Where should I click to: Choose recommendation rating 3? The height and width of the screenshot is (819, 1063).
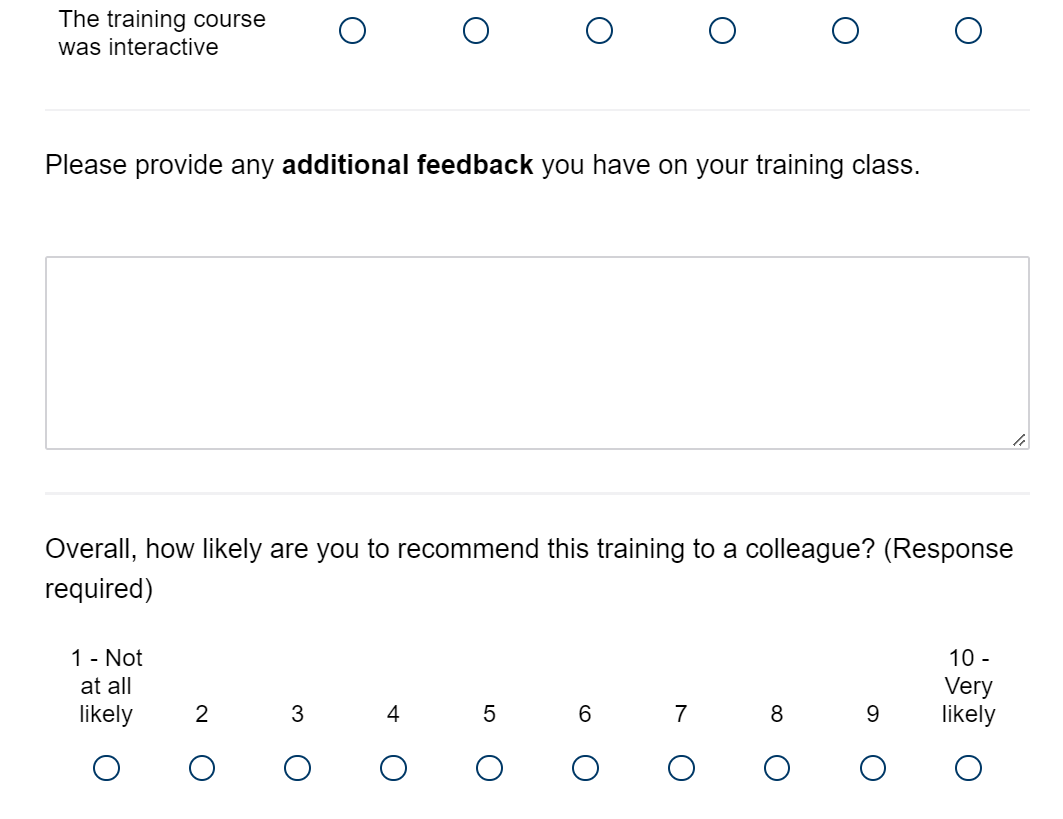click(297, 768)
